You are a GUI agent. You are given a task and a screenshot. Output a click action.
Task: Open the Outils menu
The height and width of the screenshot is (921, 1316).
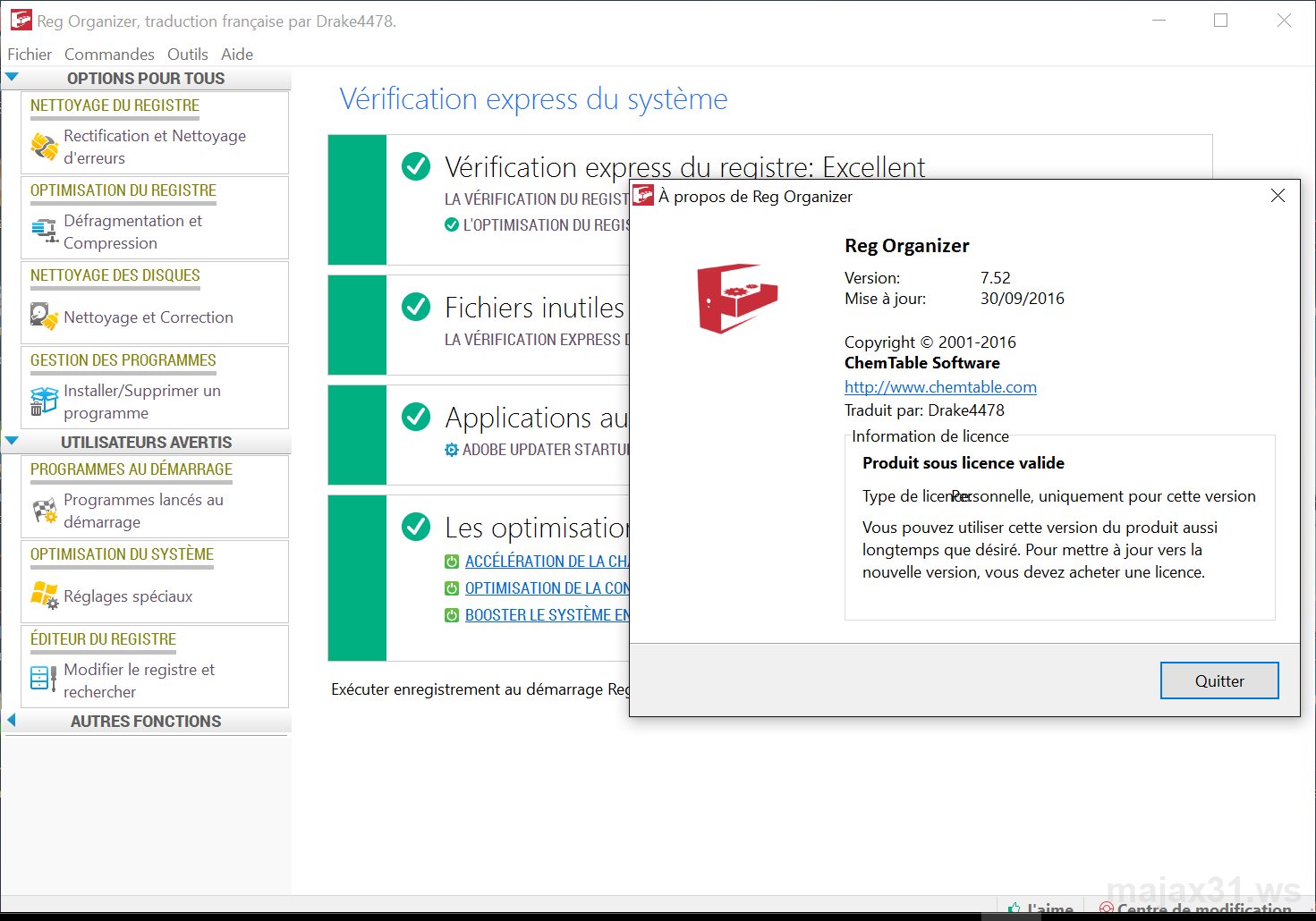(188, 55)
